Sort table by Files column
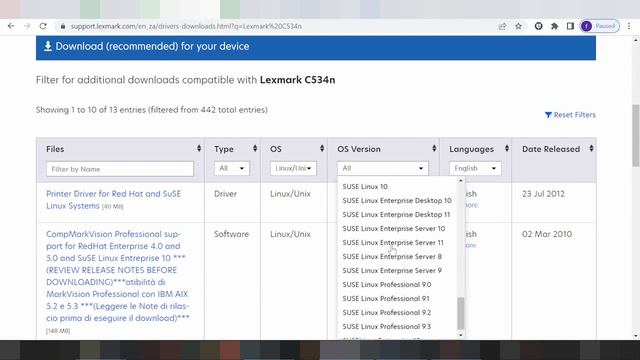The width and height of the screenshot is (640, 360). pyautogui.click(x=199, y=149)
